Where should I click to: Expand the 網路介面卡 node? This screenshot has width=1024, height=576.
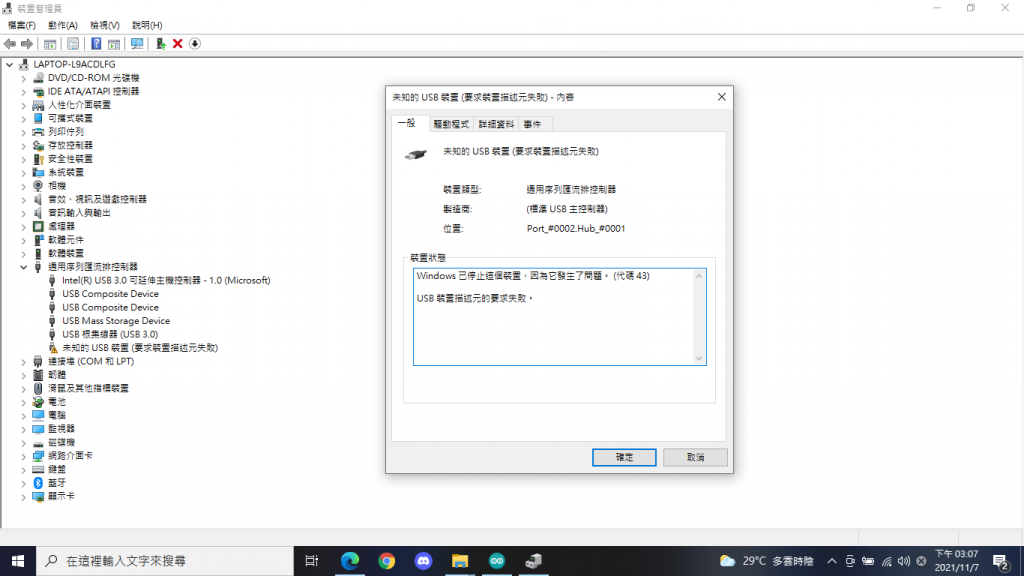[24, 456]
